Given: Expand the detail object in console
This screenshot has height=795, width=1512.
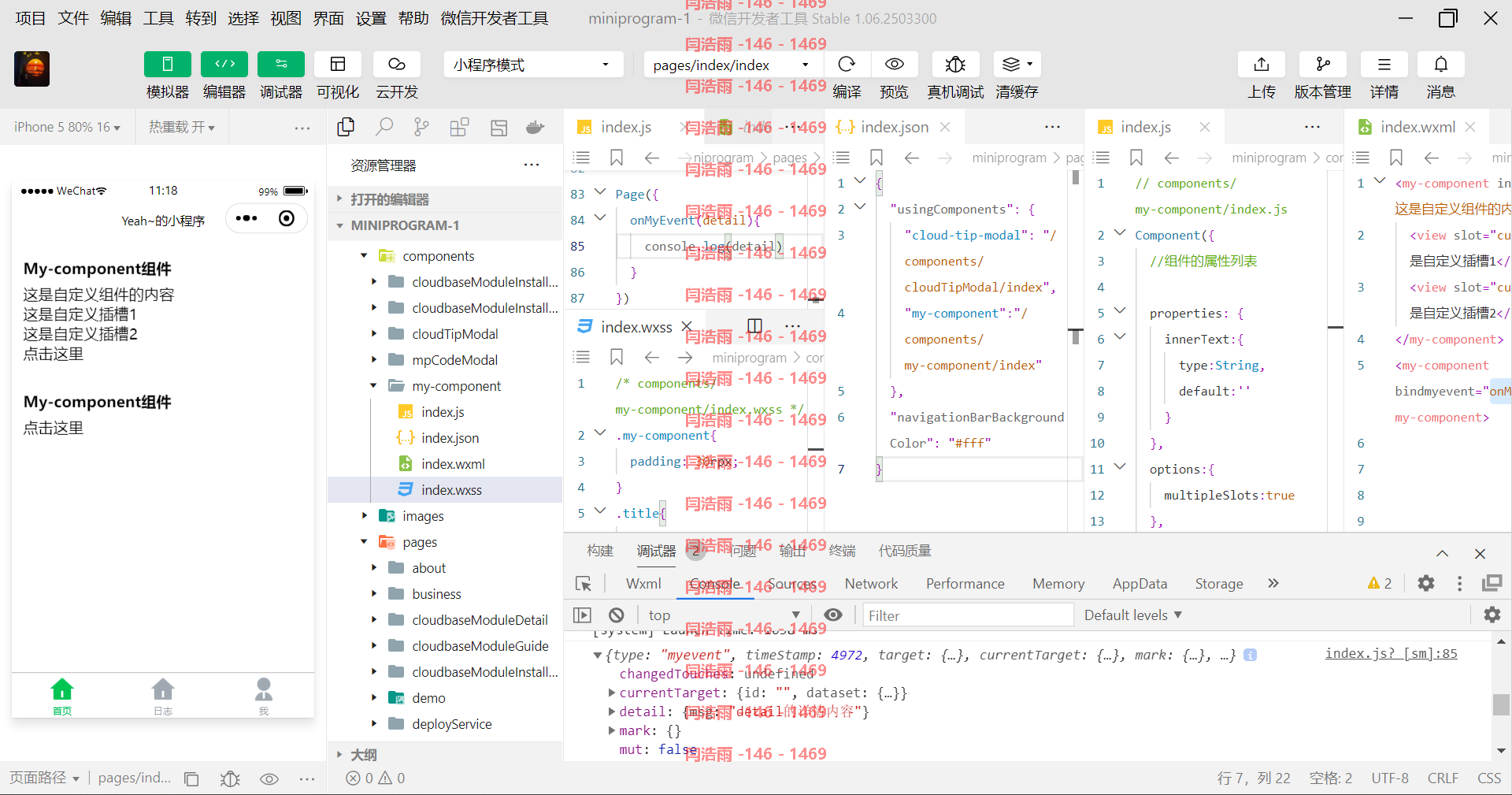Looking at the screenshot, I should tap(612, 711).
